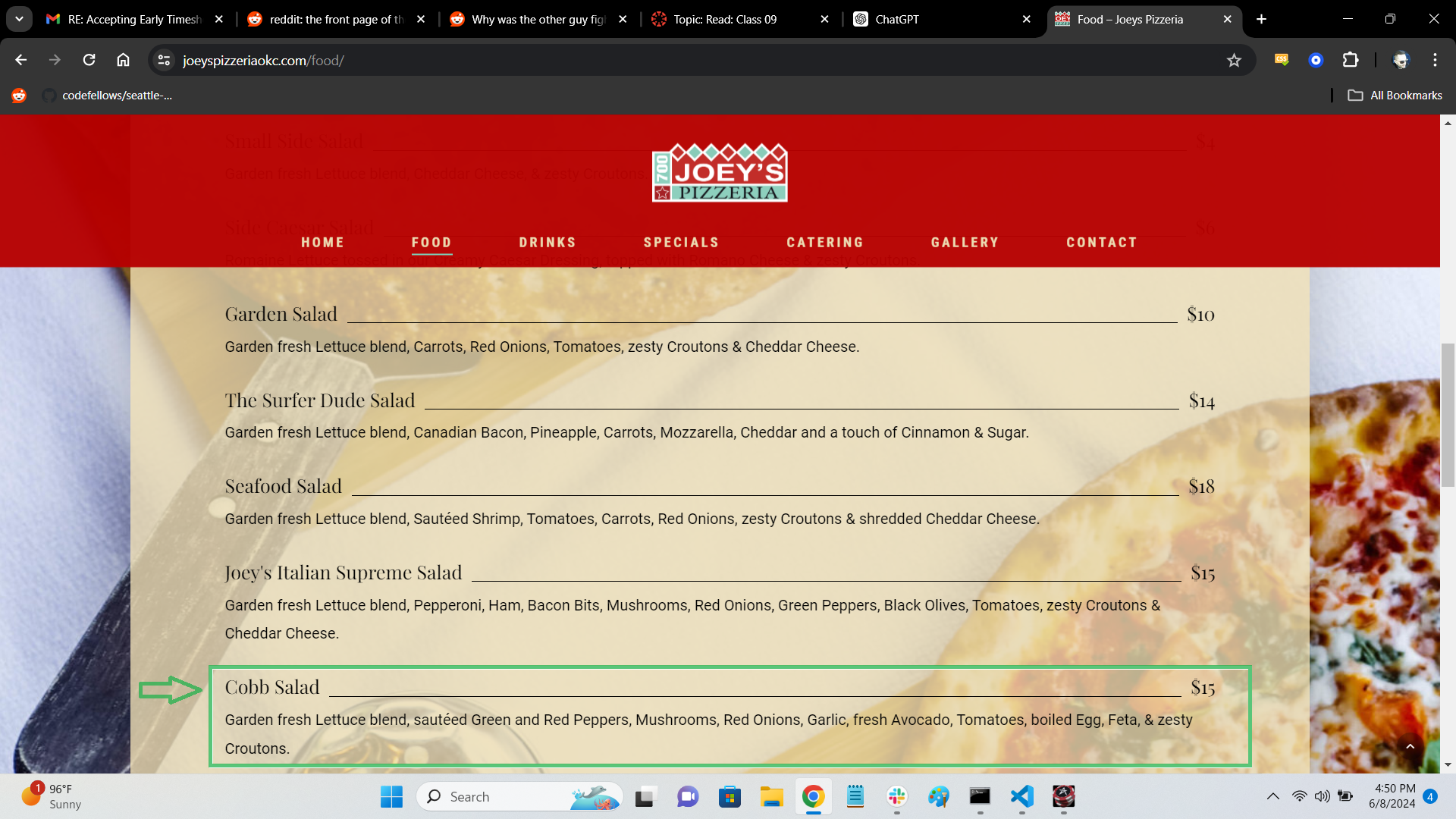Open the SPECIALS menu page
The width and height of the screenshot is (1456, 819).
(x=681, y=243)
